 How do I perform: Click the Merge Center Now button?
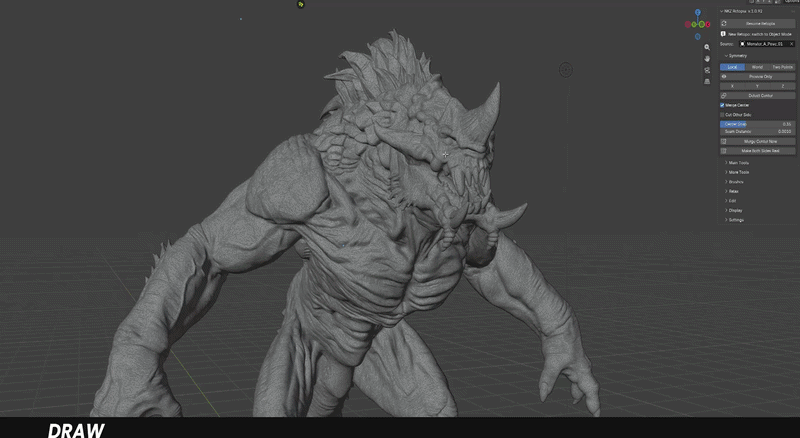click(x=757, y=141)
